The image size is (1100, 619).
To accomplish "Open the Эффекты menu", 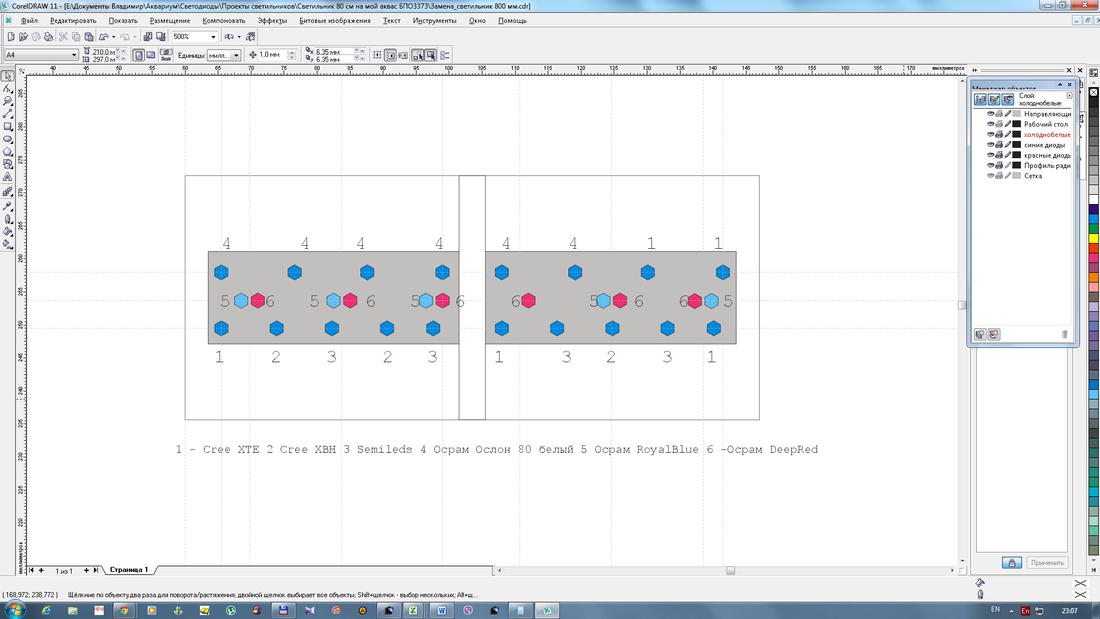I will point(272,20).
